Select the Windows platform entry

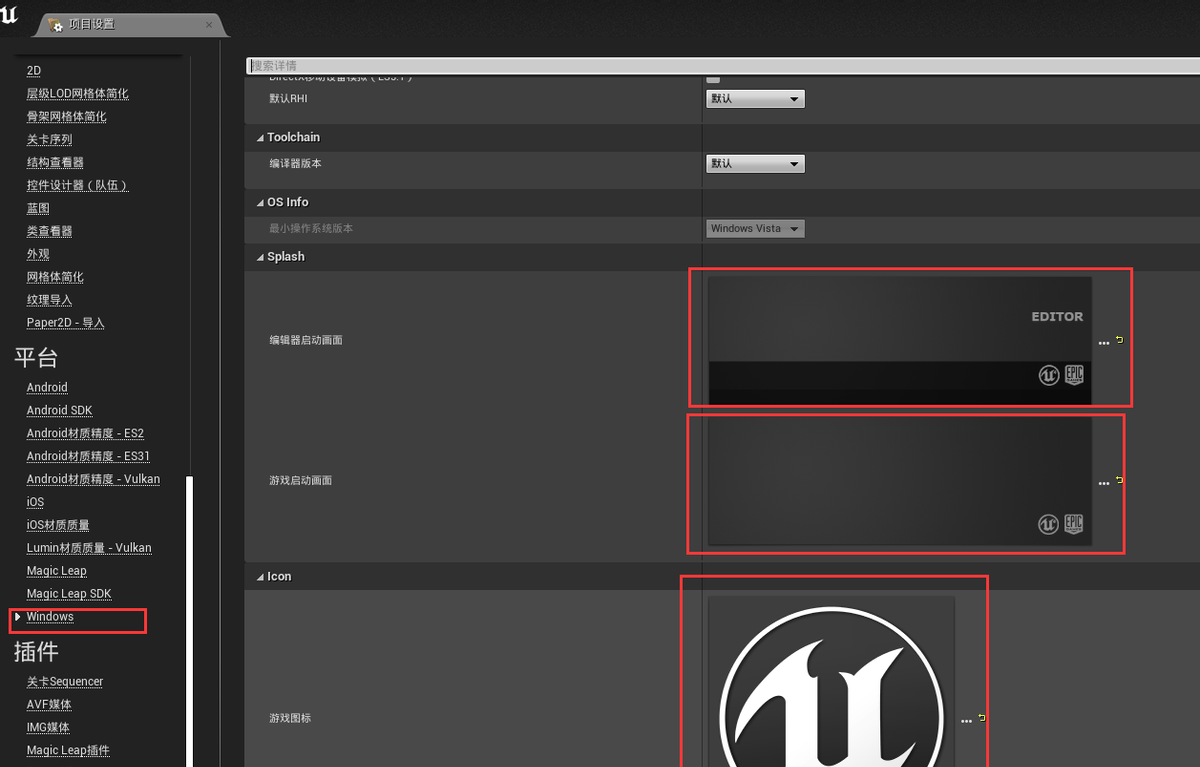(x=50, y=618)
